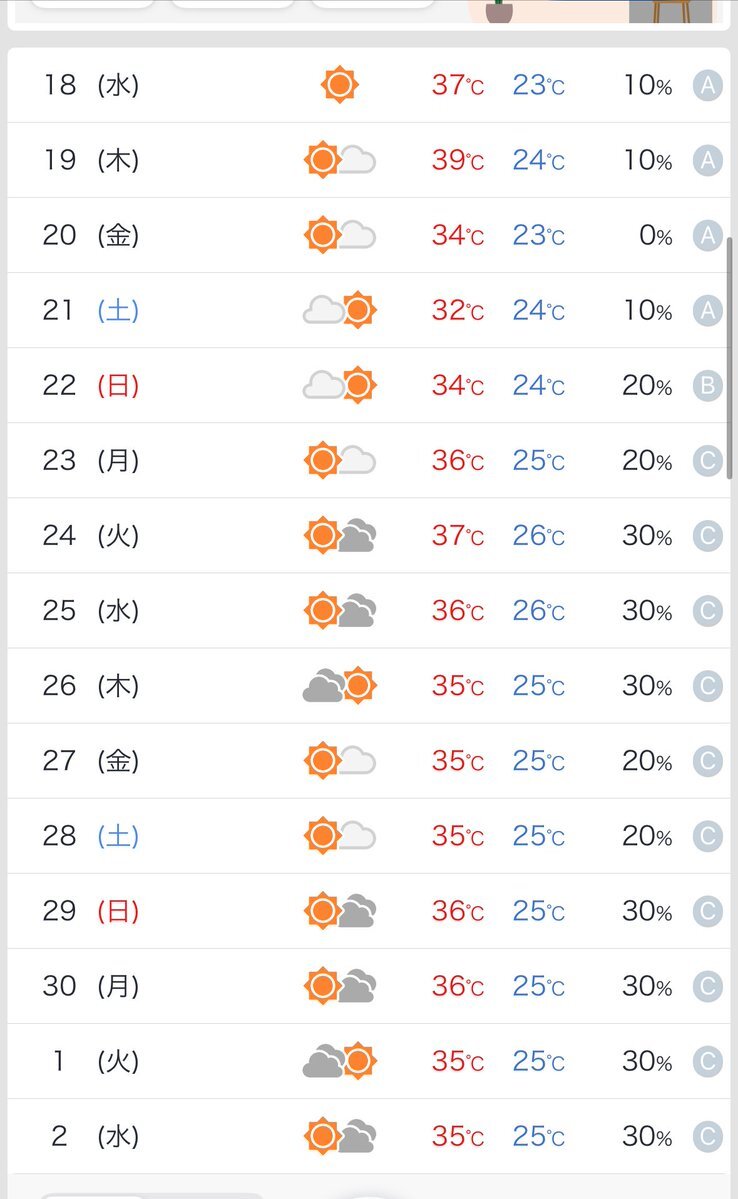Click the weather icon for 29 (日)
Screen dimensions: 738x1199
pyautogui.click(x=340, y=911)
